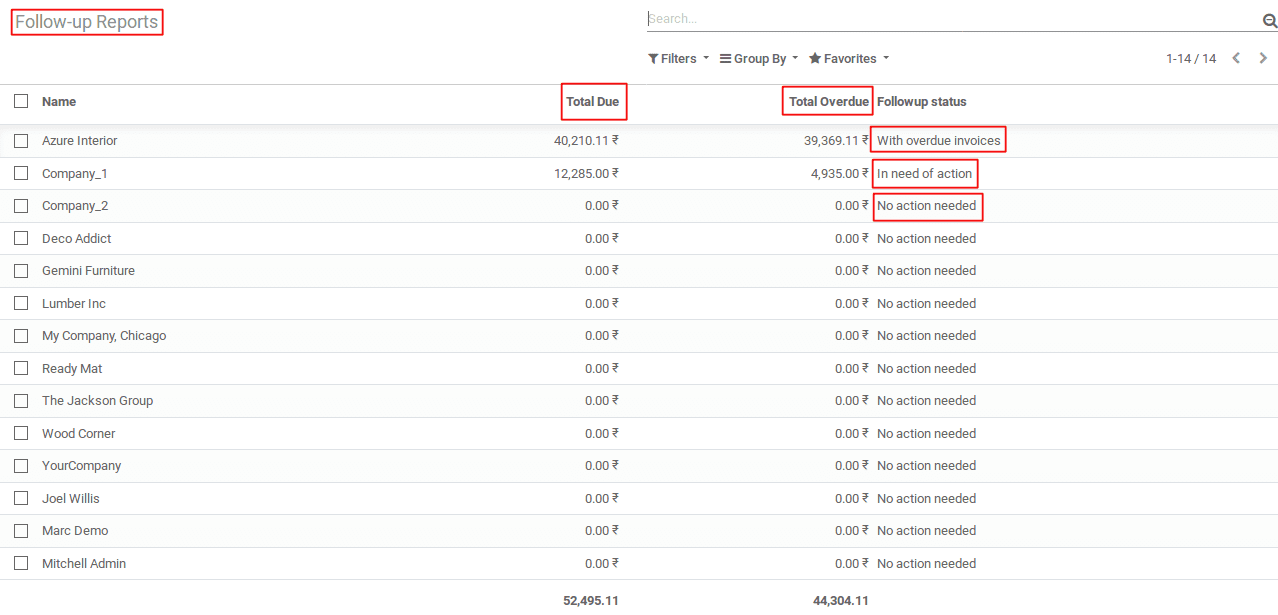Open the Azure Interior record
The height and width of the screenshot is (615, 1278).
click(x=80, y=141)
